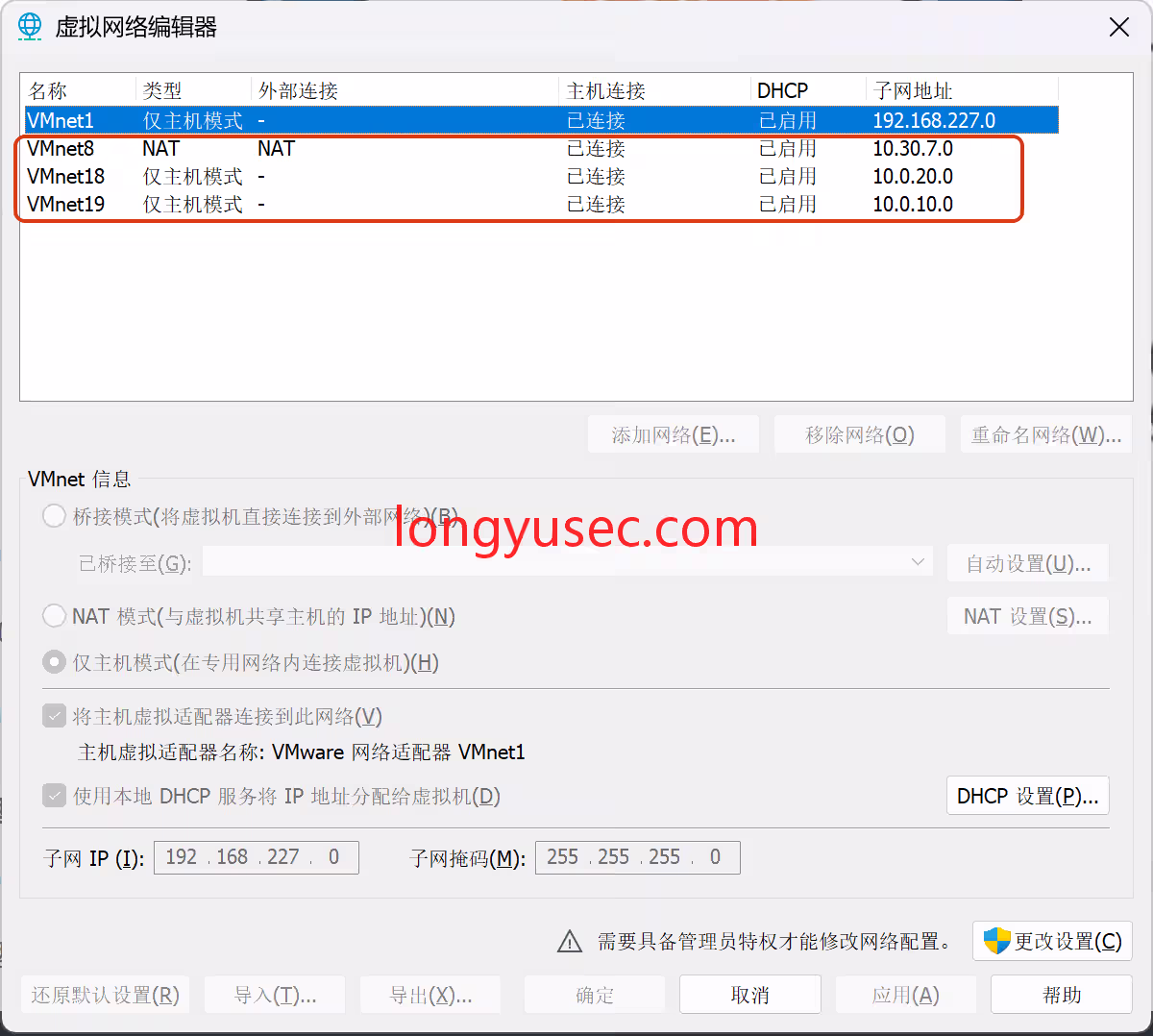
Task: Click subnet address 10.0.10.0
Action: 913,204
